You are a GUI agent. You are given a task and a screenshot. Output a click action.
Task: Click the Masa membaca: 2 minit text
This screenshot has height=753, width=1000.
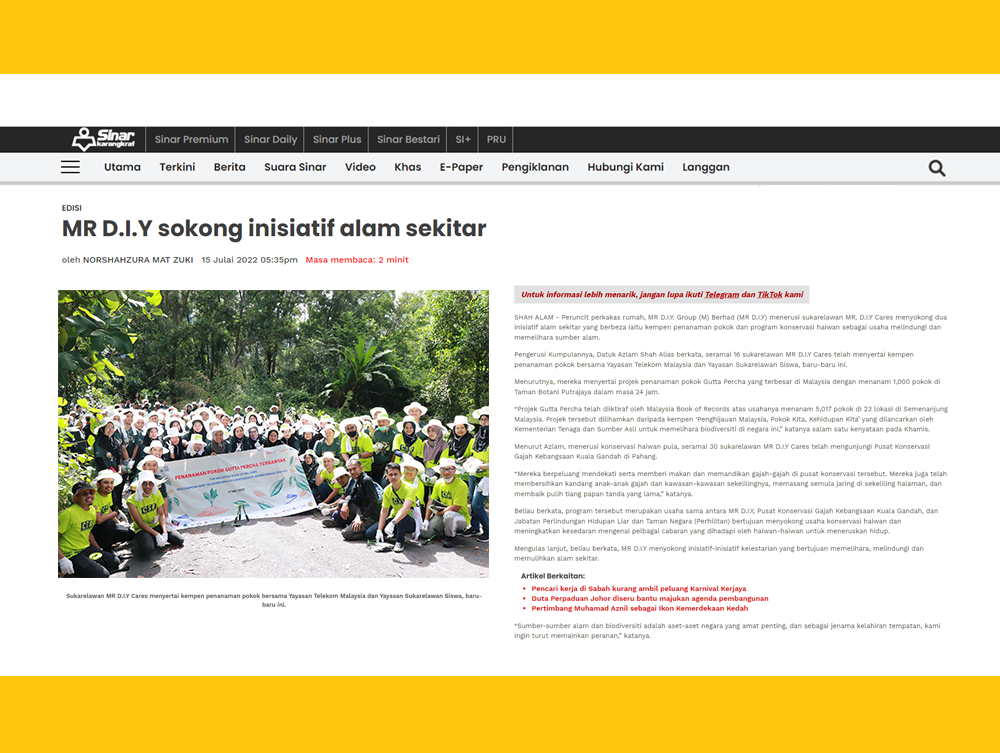[357, 260]
